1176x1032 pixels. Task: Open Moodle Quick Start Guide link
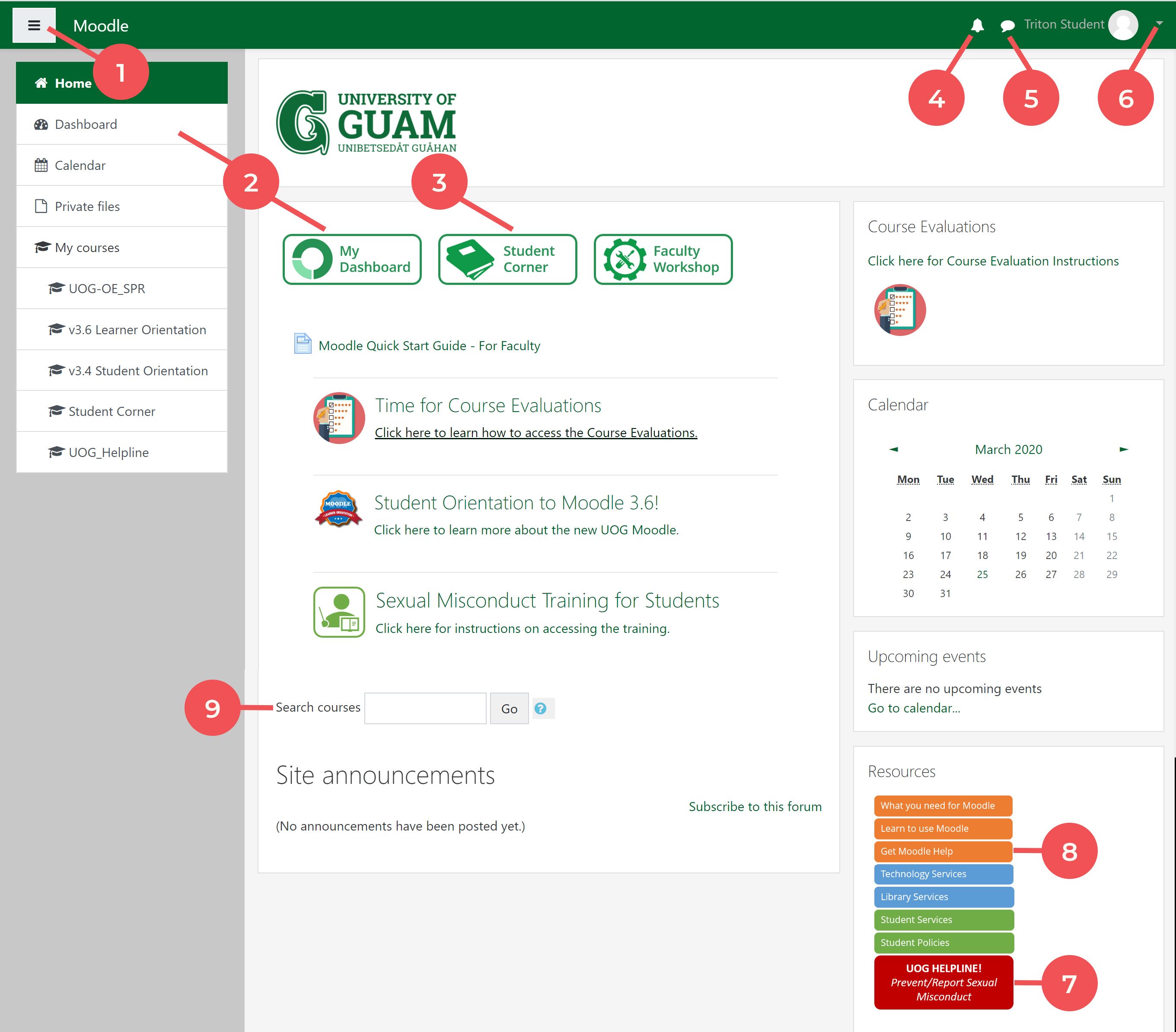point(429,345)
